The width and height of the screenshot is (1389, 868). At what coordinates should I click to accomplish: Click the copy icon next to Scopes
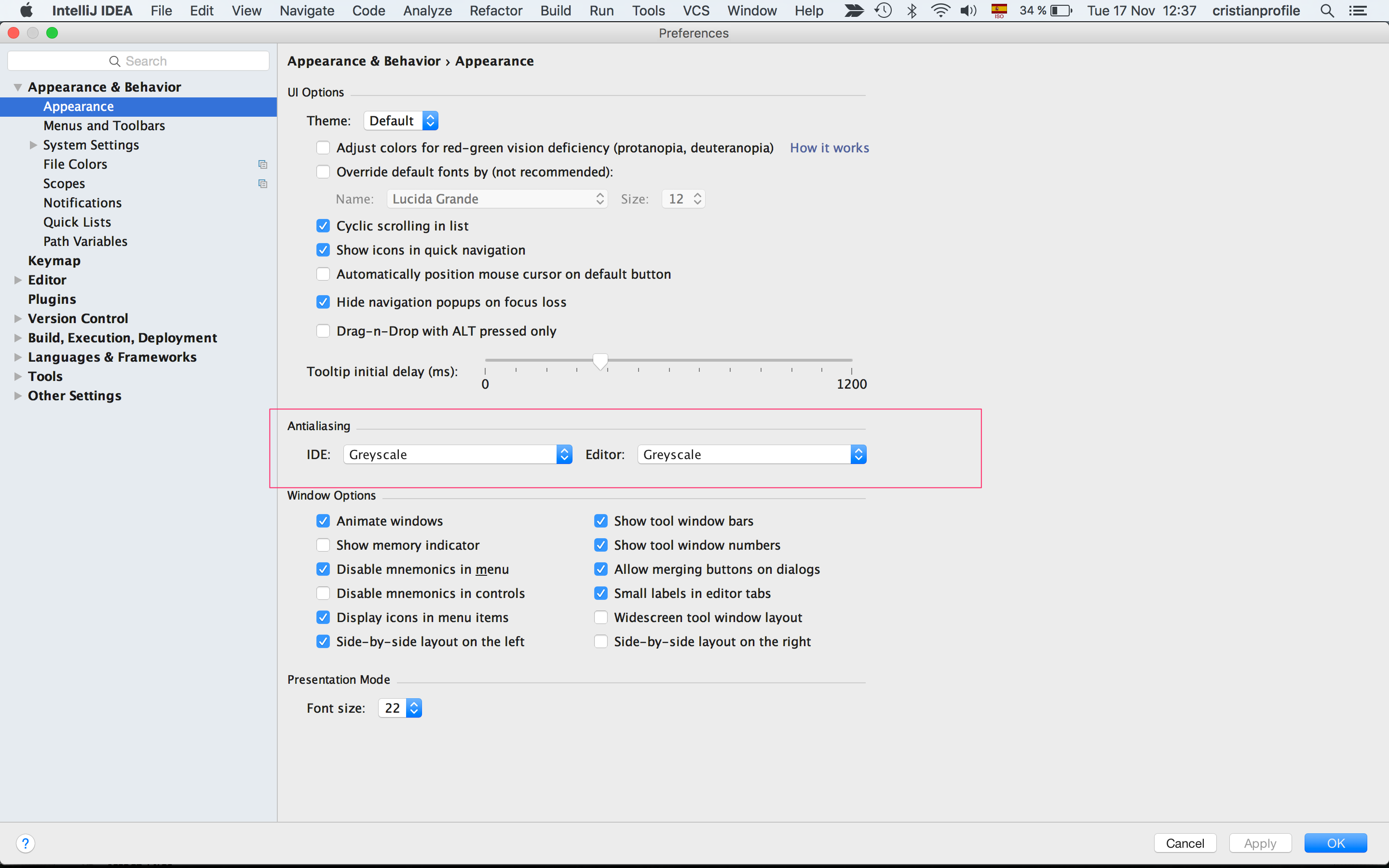[x=262, y=184]
